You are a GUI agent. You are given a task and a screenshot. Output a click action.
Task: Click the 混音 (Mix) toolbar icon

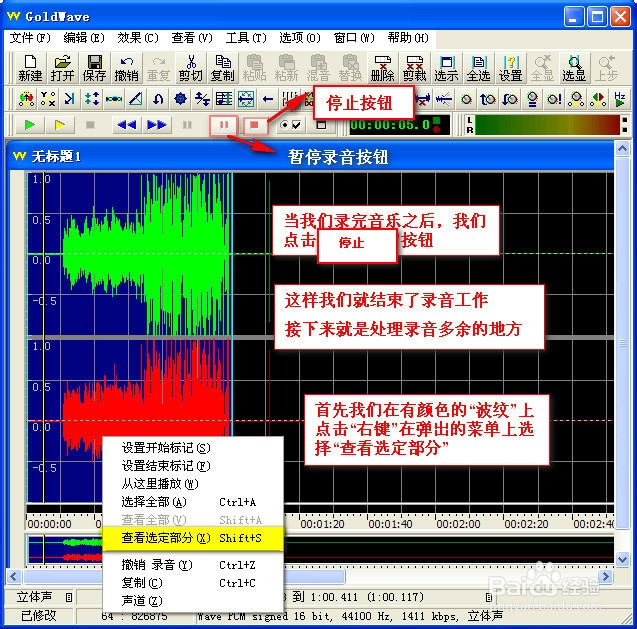[318, 68]
